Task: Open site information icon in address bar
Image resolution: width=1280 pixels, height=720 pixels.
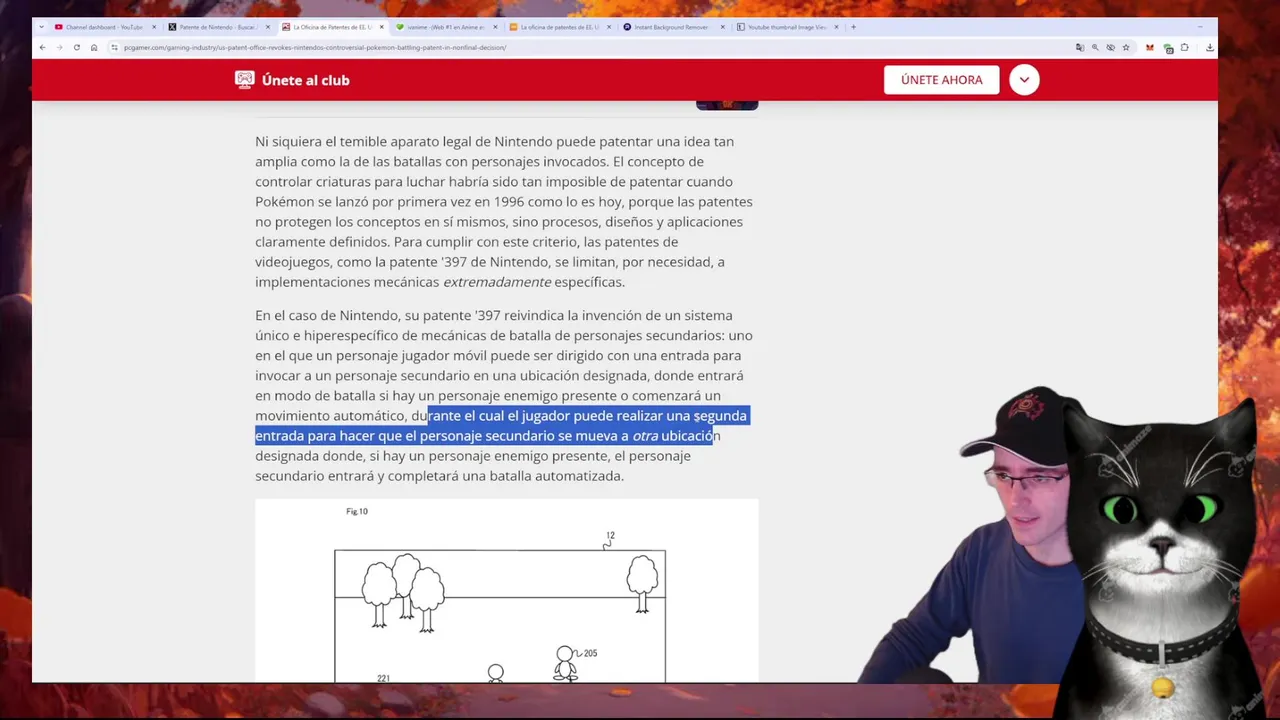Action: click(x=114, y=47)
